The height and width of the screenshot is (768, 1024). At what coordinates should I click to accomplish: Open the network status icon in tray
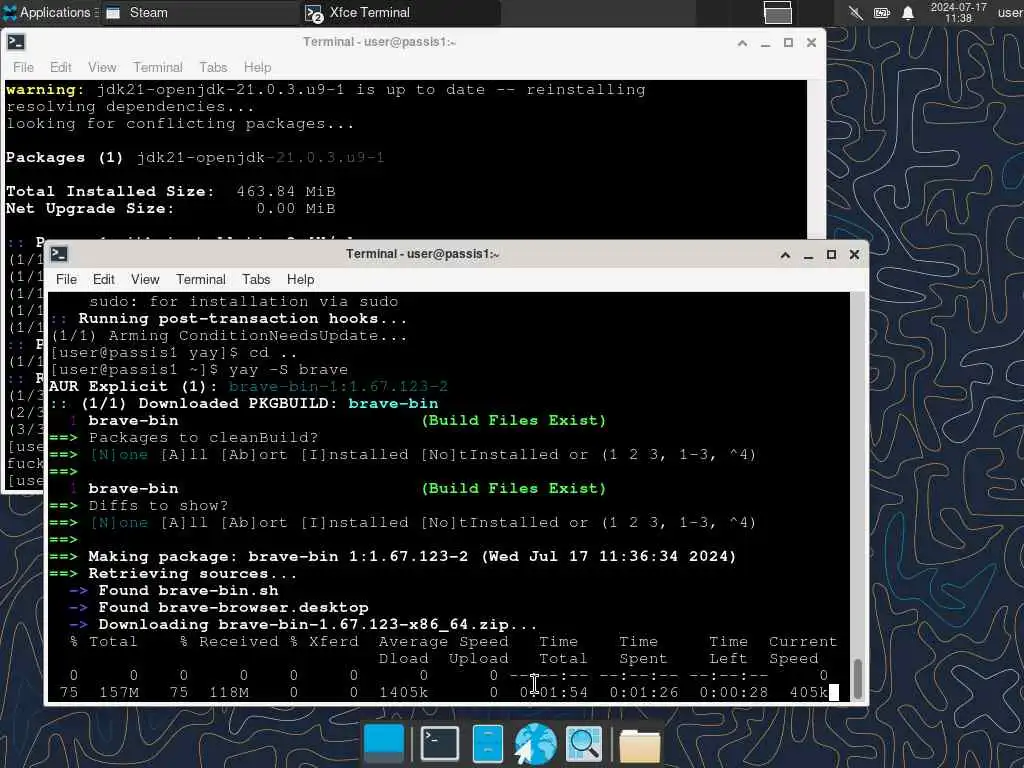point(855,12)
